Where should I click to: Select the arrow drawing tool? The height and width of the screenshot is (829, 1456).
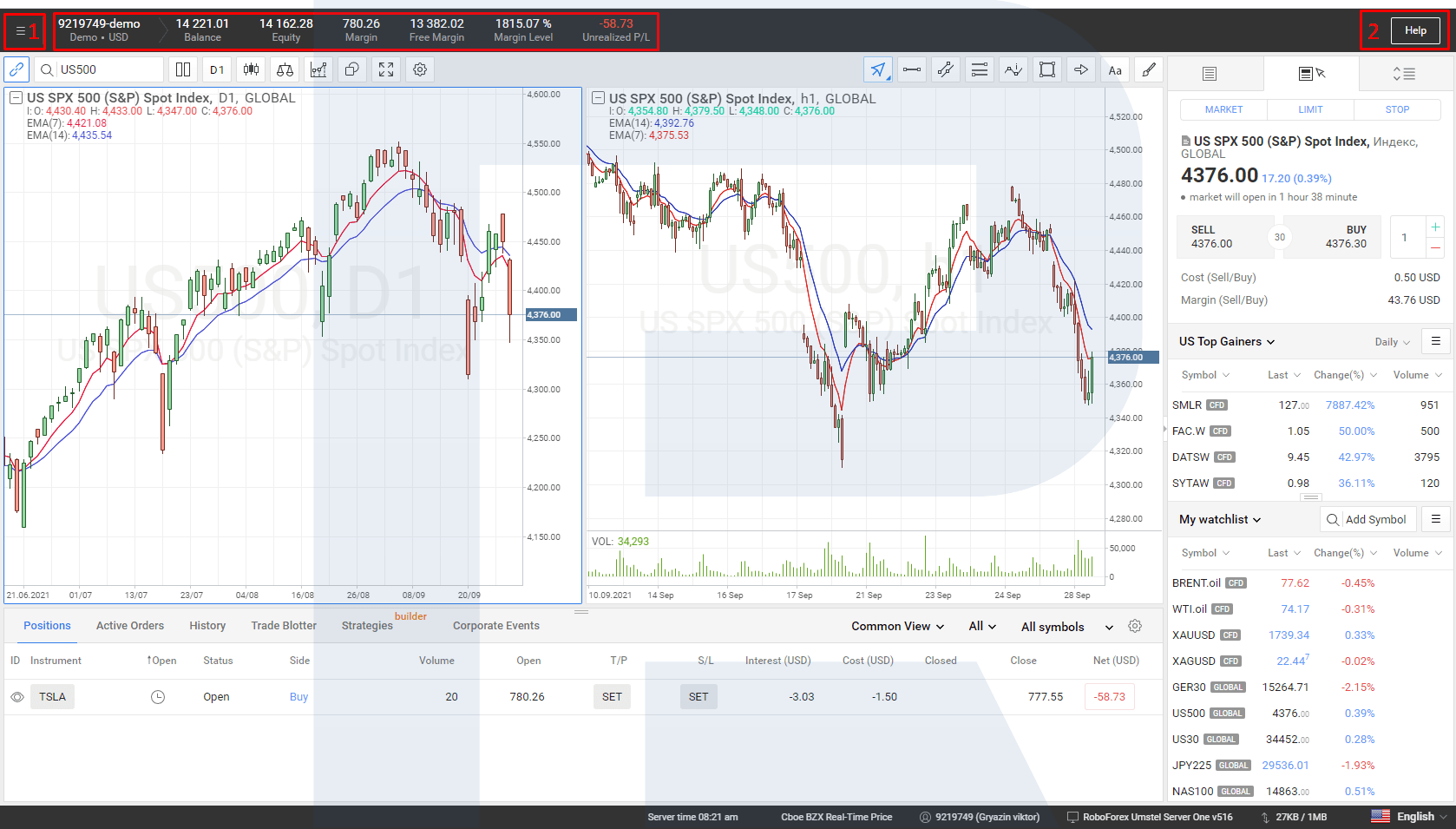1081,69
